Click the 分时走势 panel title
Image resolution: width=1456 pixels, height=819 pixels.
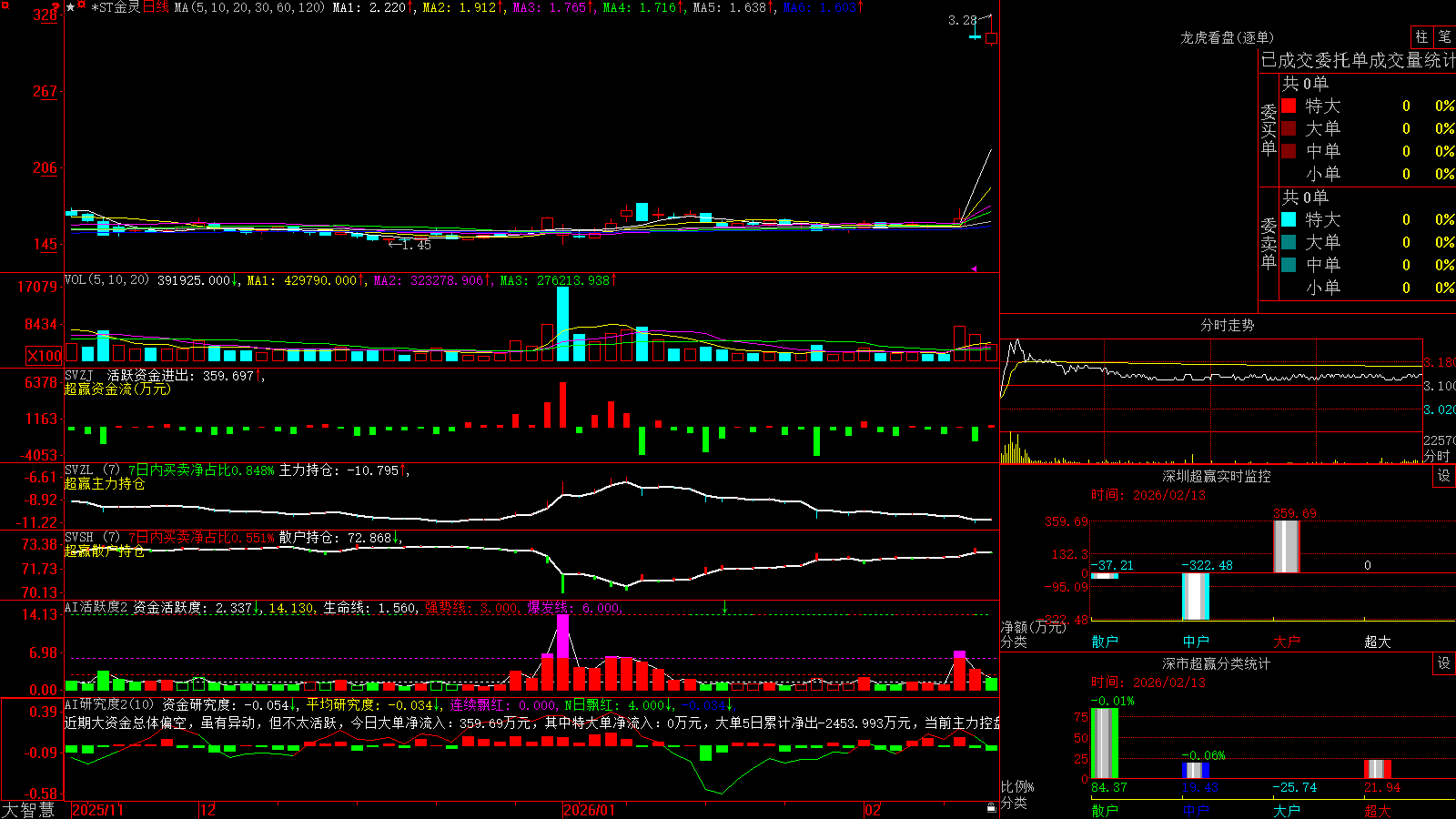(x=1227, y=325)
